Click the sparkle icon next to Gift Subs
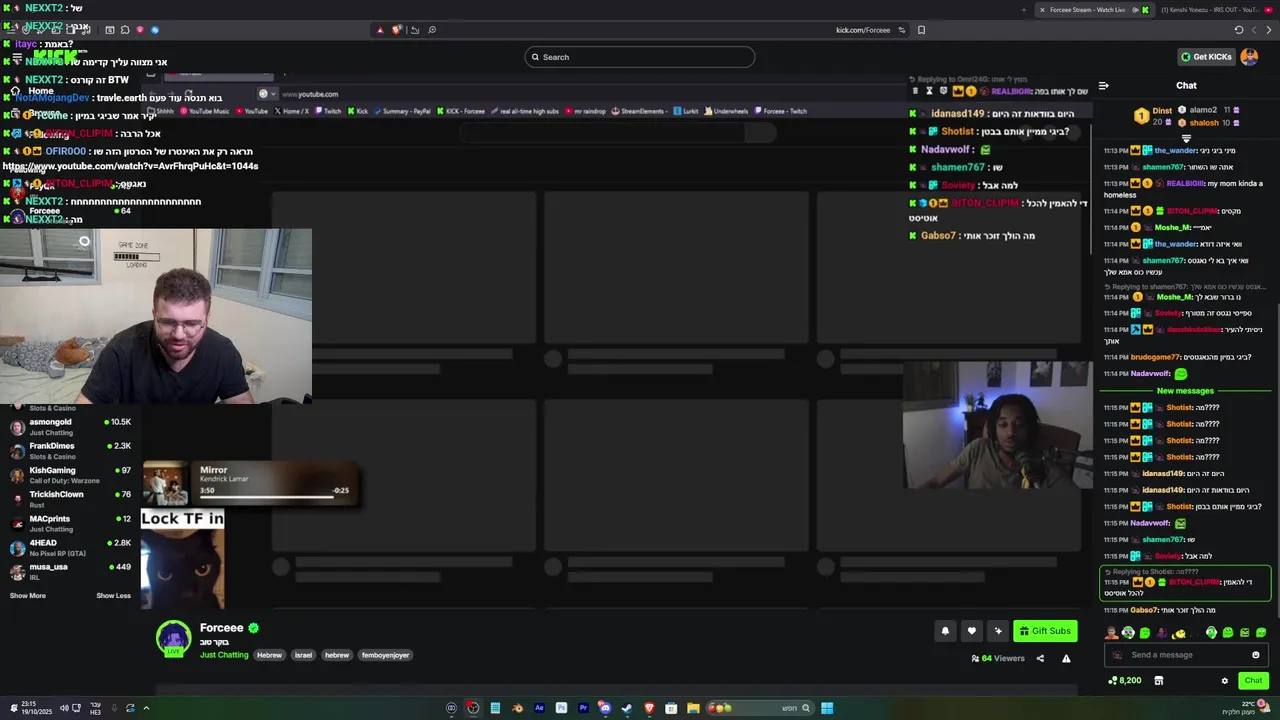This screenshot has height=720, width=1280. click(997, 631)
